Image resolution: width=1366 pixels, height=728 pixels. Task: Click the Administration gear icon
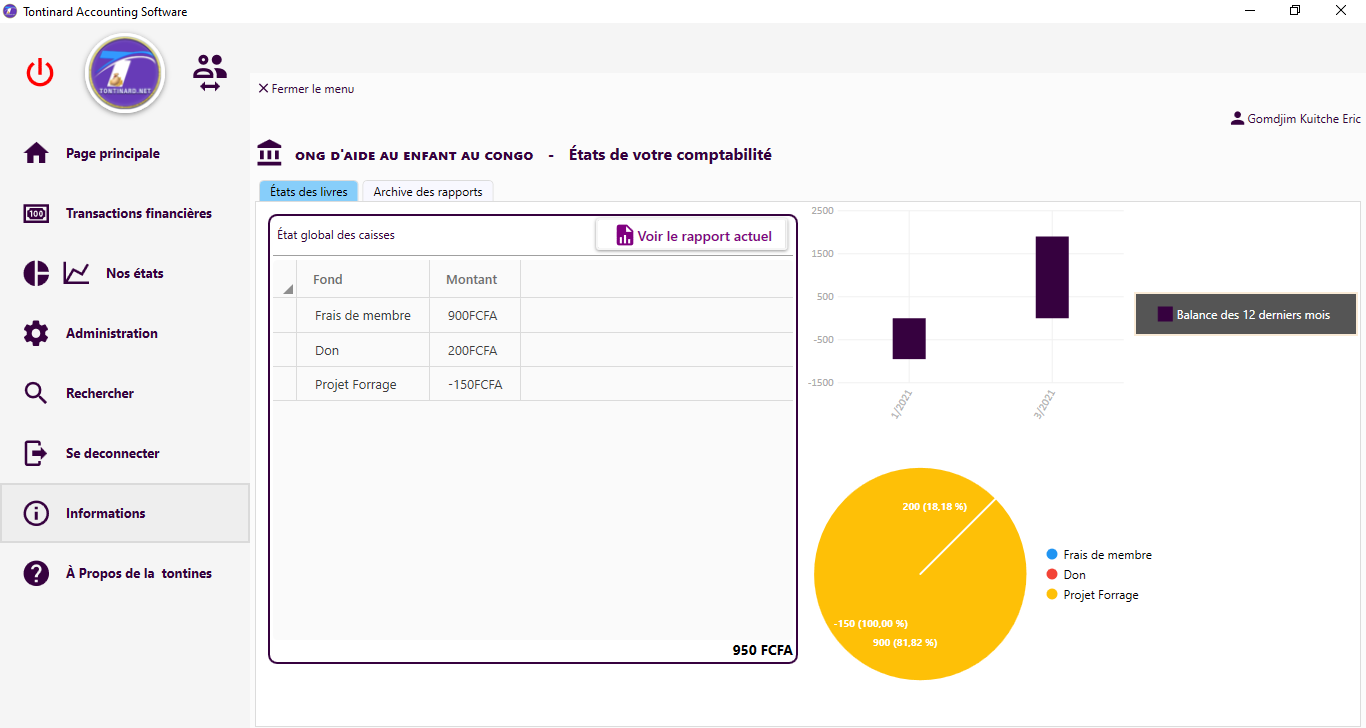point(36,333)
